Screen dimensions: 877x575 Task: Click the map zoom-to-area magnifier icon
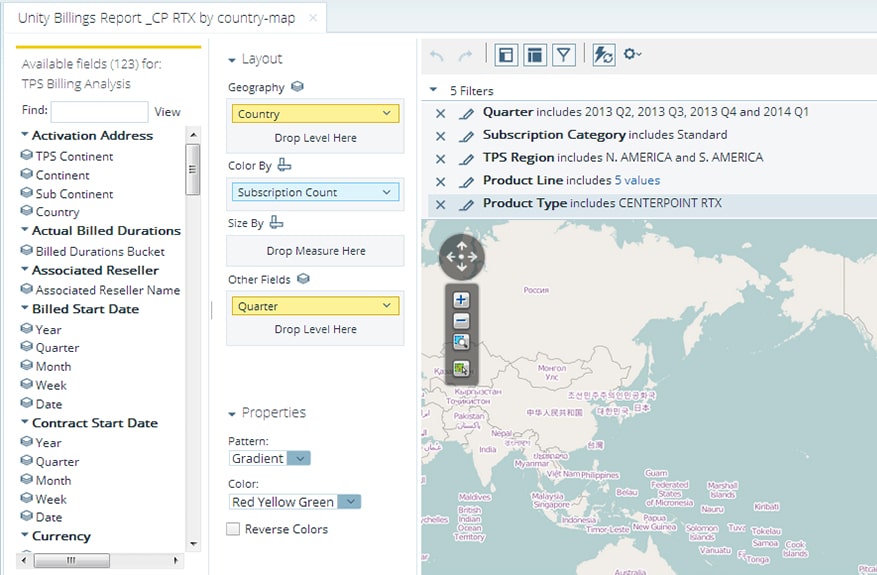(461, 342)
